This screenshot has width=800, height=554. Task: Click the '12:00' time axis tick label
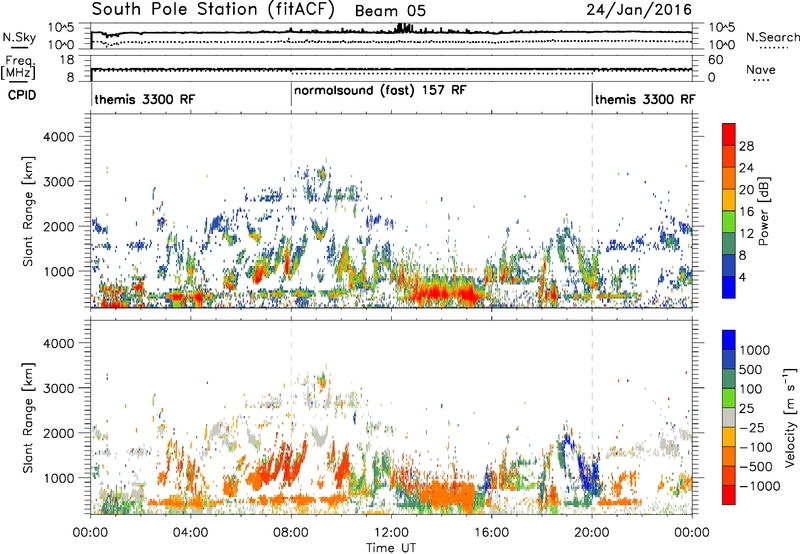391,533
